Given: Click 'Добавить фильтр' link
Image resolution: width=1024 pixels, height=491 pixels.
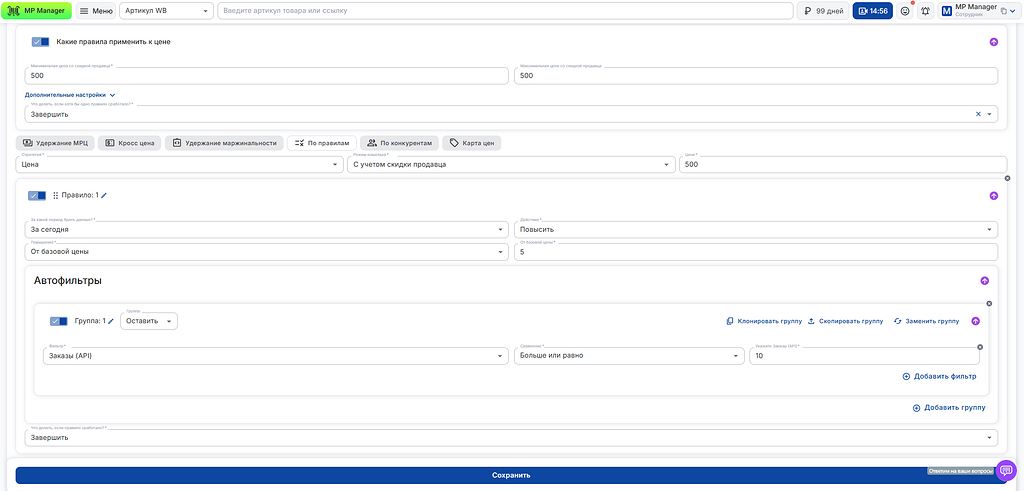Looking at the screenshot, I should point(939,377).
